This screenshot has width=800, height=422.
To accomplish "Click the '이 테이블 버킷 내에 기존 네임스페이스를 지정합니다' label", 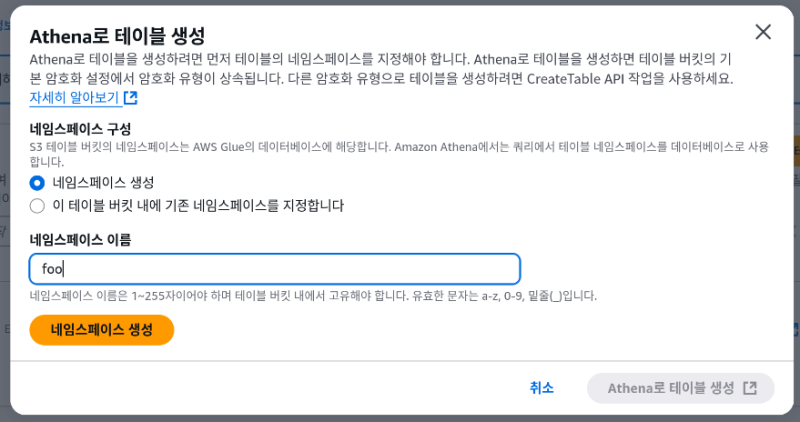I will point(198,206).
